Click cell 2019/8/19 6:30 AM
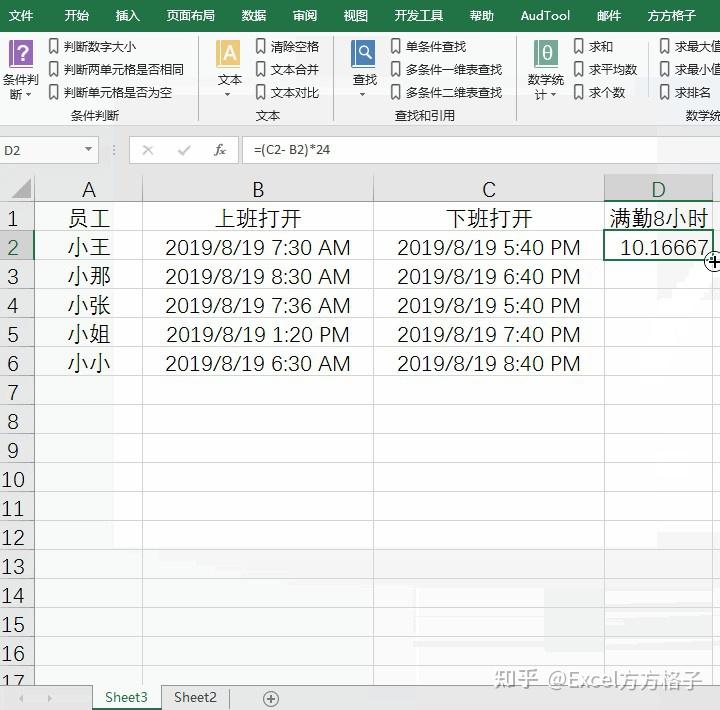Image resolution: width=720 pixels, height=710 pixels. [x=258, y=363]
